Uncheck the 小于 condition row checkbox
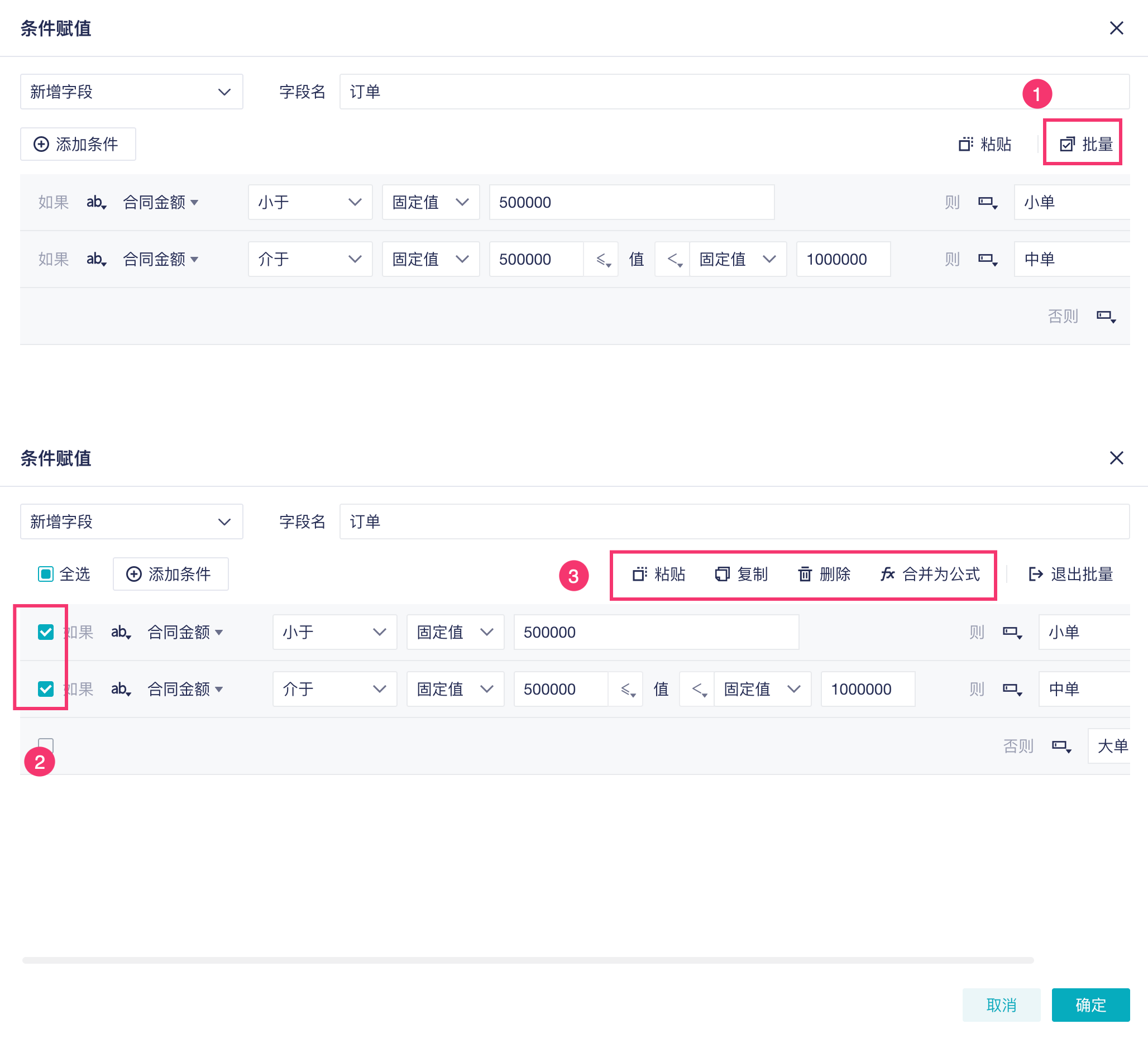 pos(46,632)
